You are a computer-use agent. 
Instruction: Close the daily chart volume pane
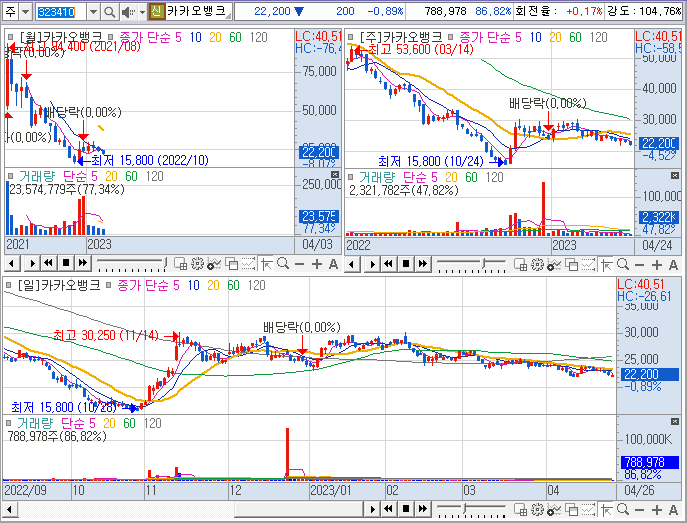675,421
